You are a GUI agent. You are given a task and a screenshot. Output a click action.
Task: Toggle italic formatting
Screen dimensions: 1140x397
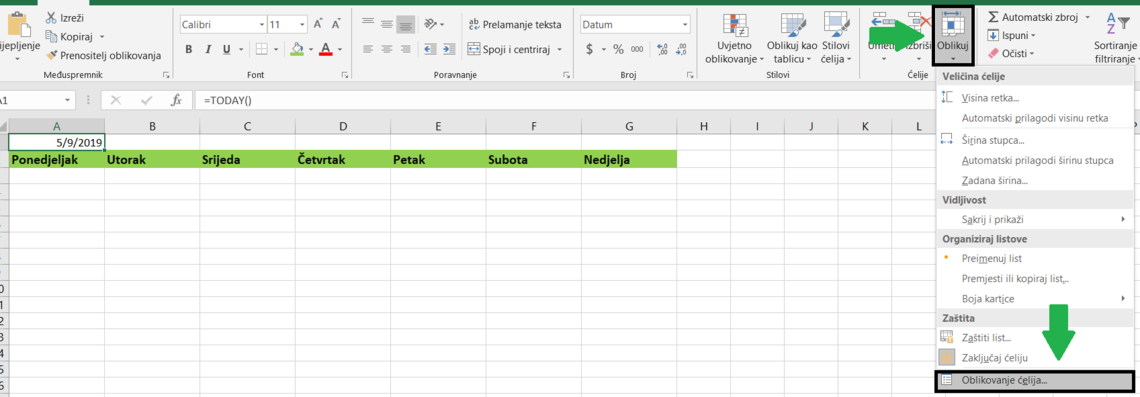tap(208, 49)
